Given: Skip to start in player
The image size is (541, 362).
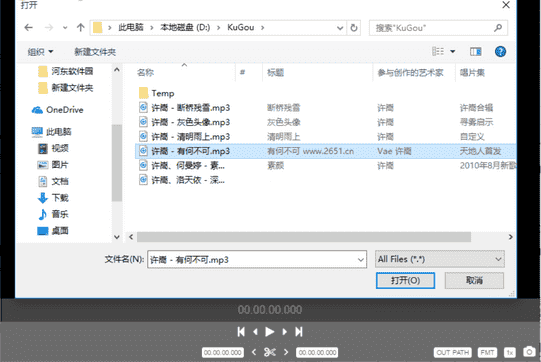Looking at the screenshot, I should coord(241,332).
